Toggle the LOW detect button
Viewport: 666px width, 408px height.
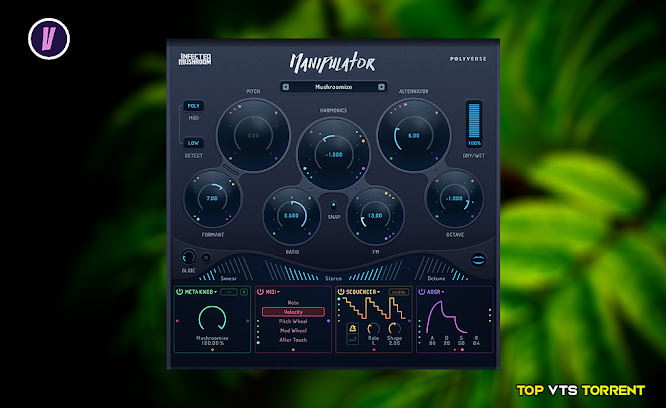tap(193, 143)
